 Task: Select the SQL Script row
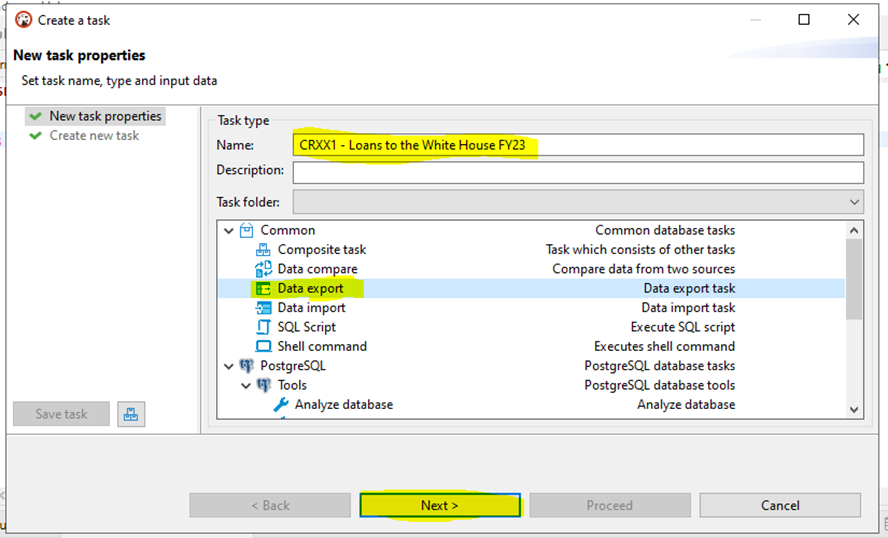point(531,327)
